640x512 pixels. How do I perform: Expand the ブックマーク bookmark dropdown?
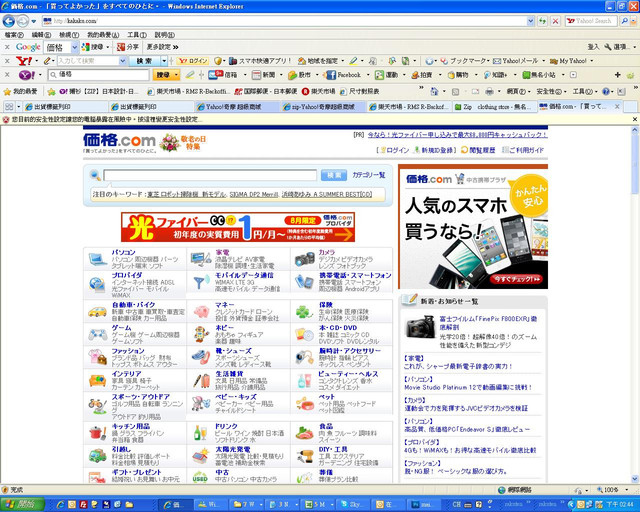point(488,61)
